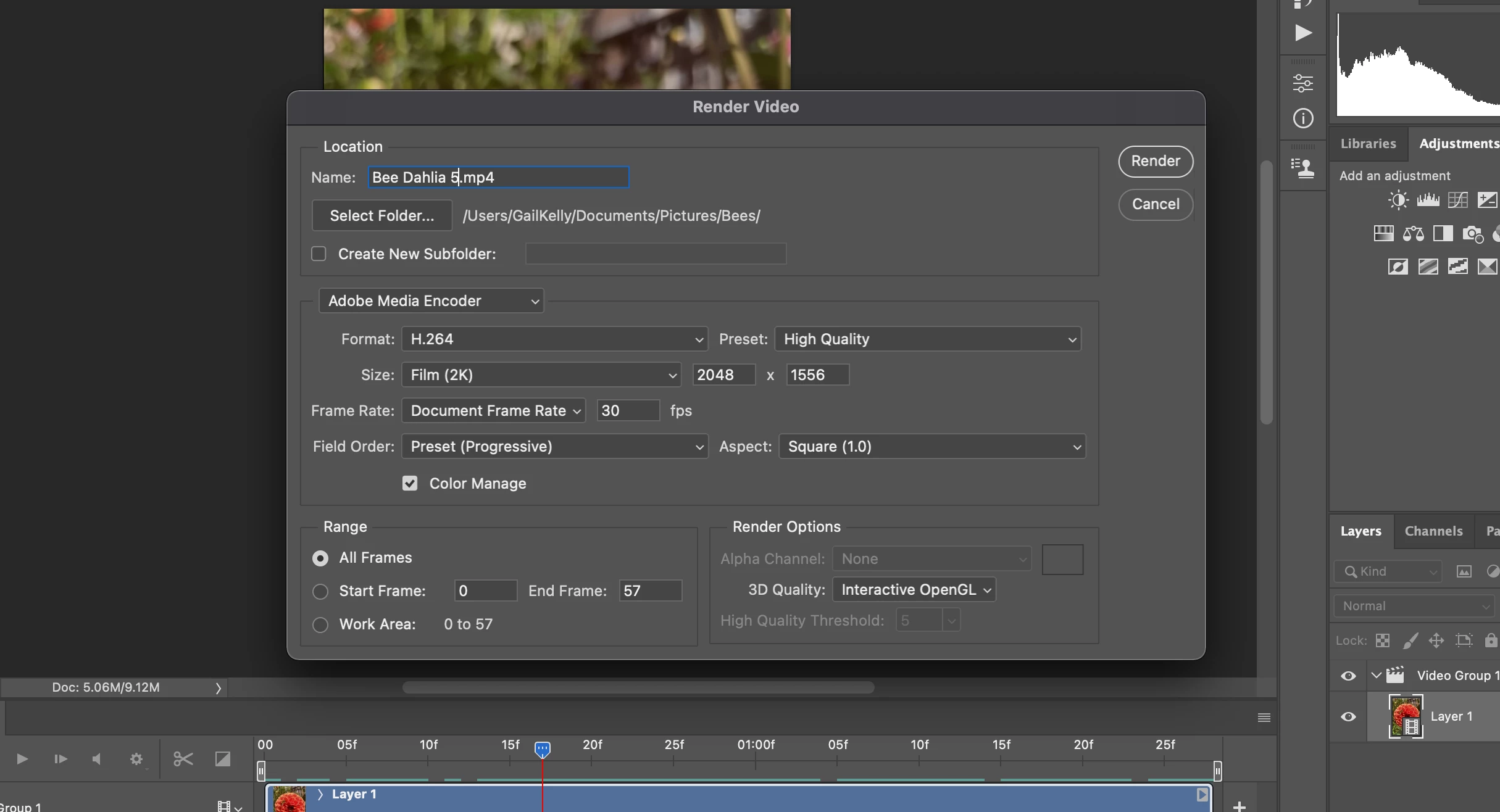Open the Preset High Quality dropdown
This screenshot has height=812, width=1500.
[x=927, y=339]
